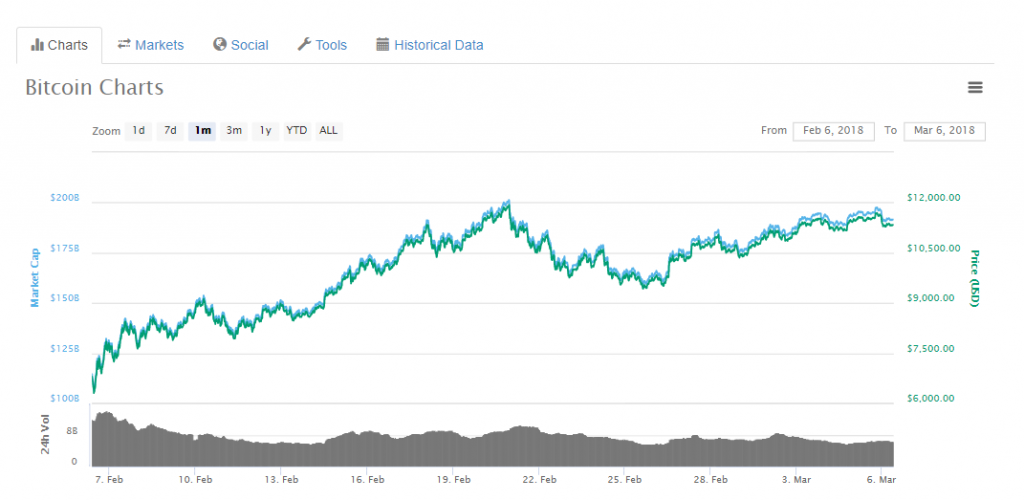Set zoom to 1y
This screenshot has width=1024, height=500.
coord(266,131)
